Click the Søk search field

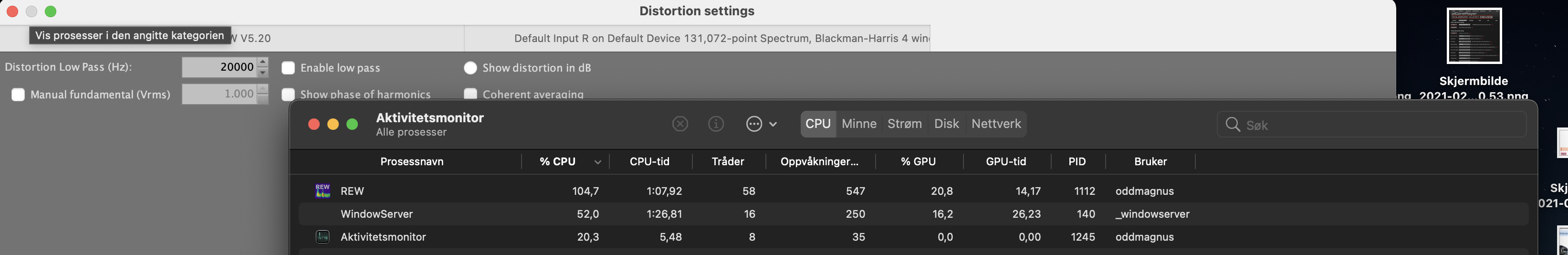1371,125
